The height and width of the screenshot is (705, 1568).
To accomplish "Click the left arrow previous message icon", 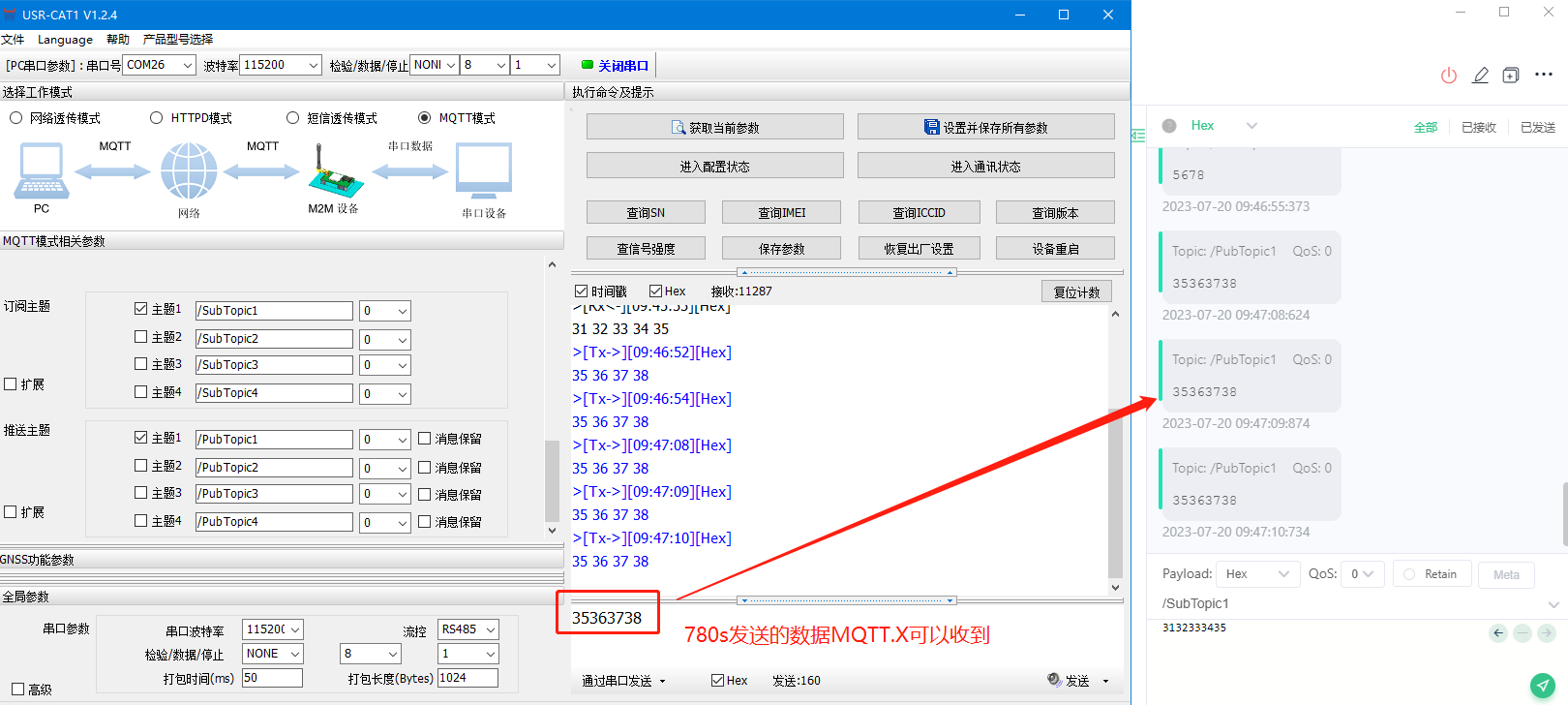I will pyautogui.click(x=1498, y=633).
